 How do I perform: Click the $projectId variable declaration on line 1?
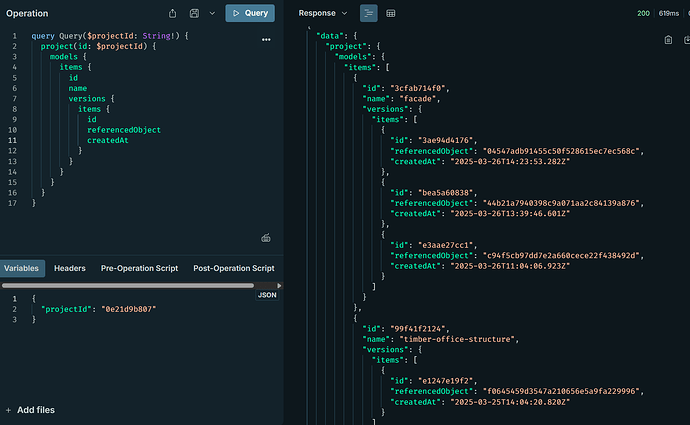(112, 36)
